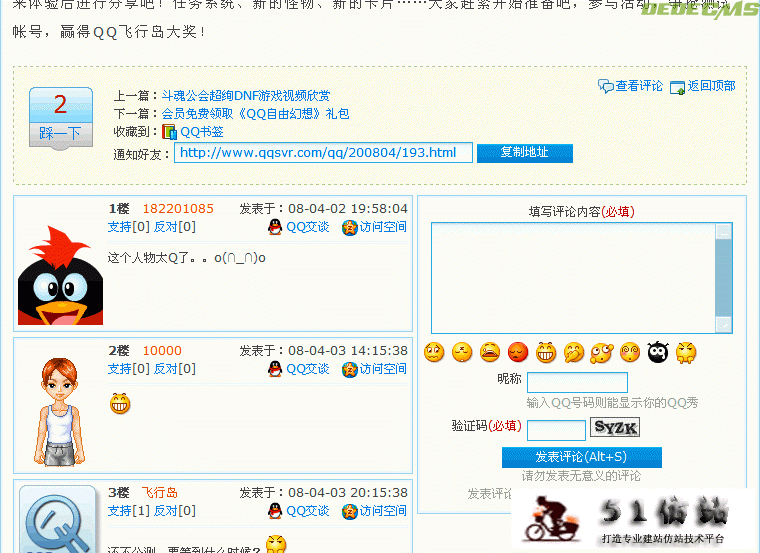760x553 pixels.
Task: Click the article URL field
Action: (323, 153)
